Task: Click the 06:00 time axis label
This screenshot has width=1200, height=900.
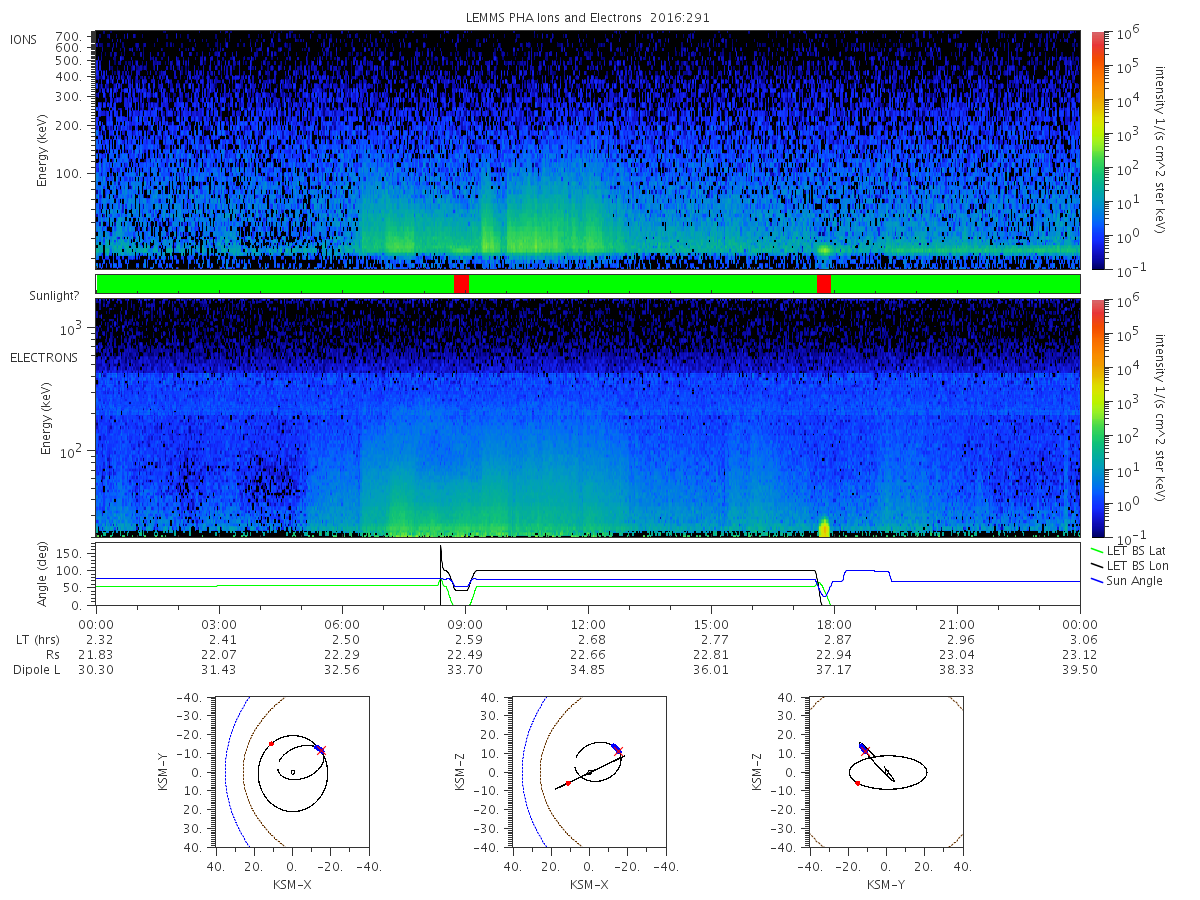Action: point(342,624)
